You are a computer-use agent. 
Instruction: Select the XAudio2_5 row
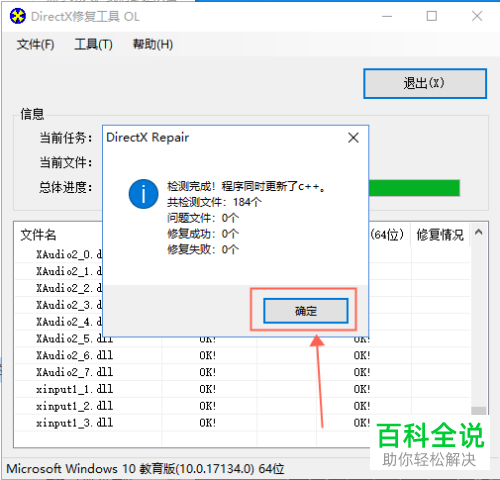[x=242, y=339]
